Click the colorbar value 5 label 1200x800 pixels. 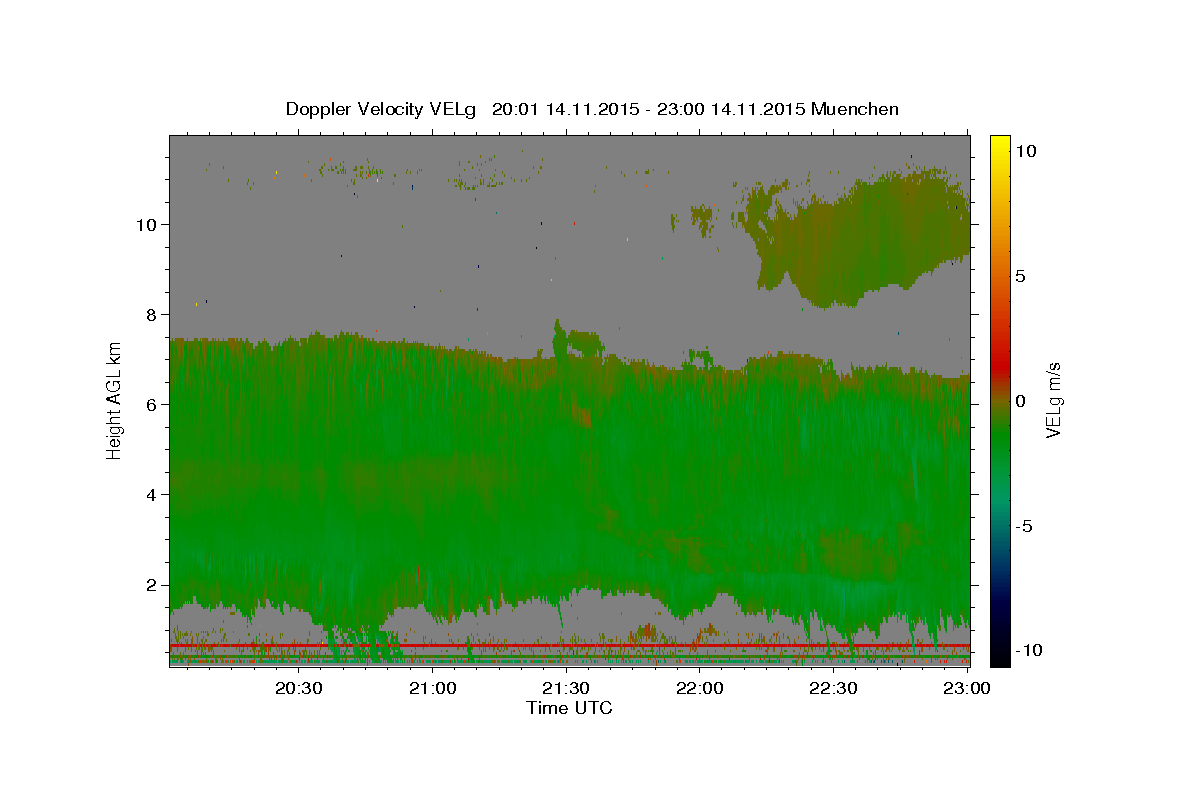point(1021,276)
